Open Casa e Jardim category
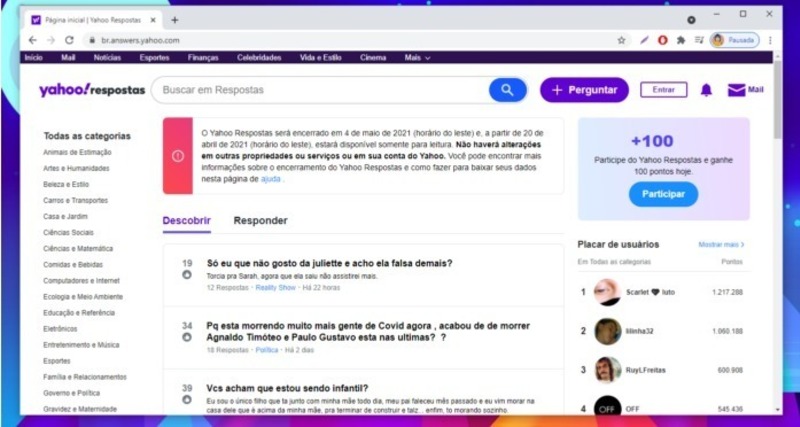800x427 pixels. [65, 216]
